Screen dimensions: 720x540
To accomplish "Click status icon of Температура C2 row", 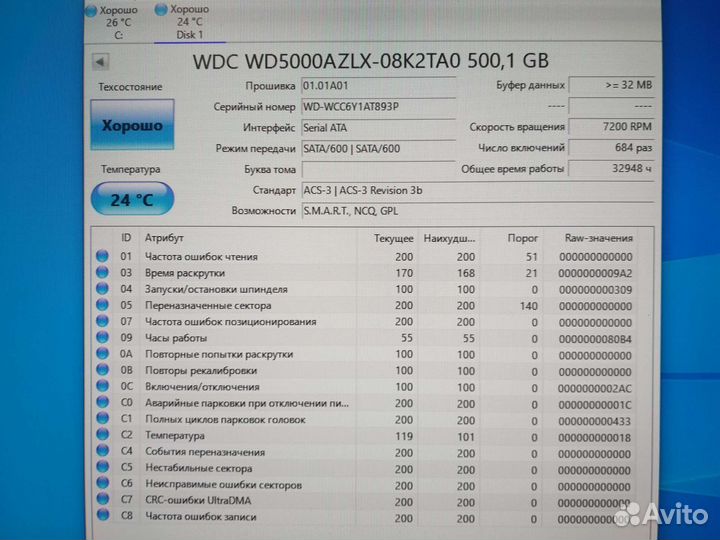I will (x=102, y=435).
